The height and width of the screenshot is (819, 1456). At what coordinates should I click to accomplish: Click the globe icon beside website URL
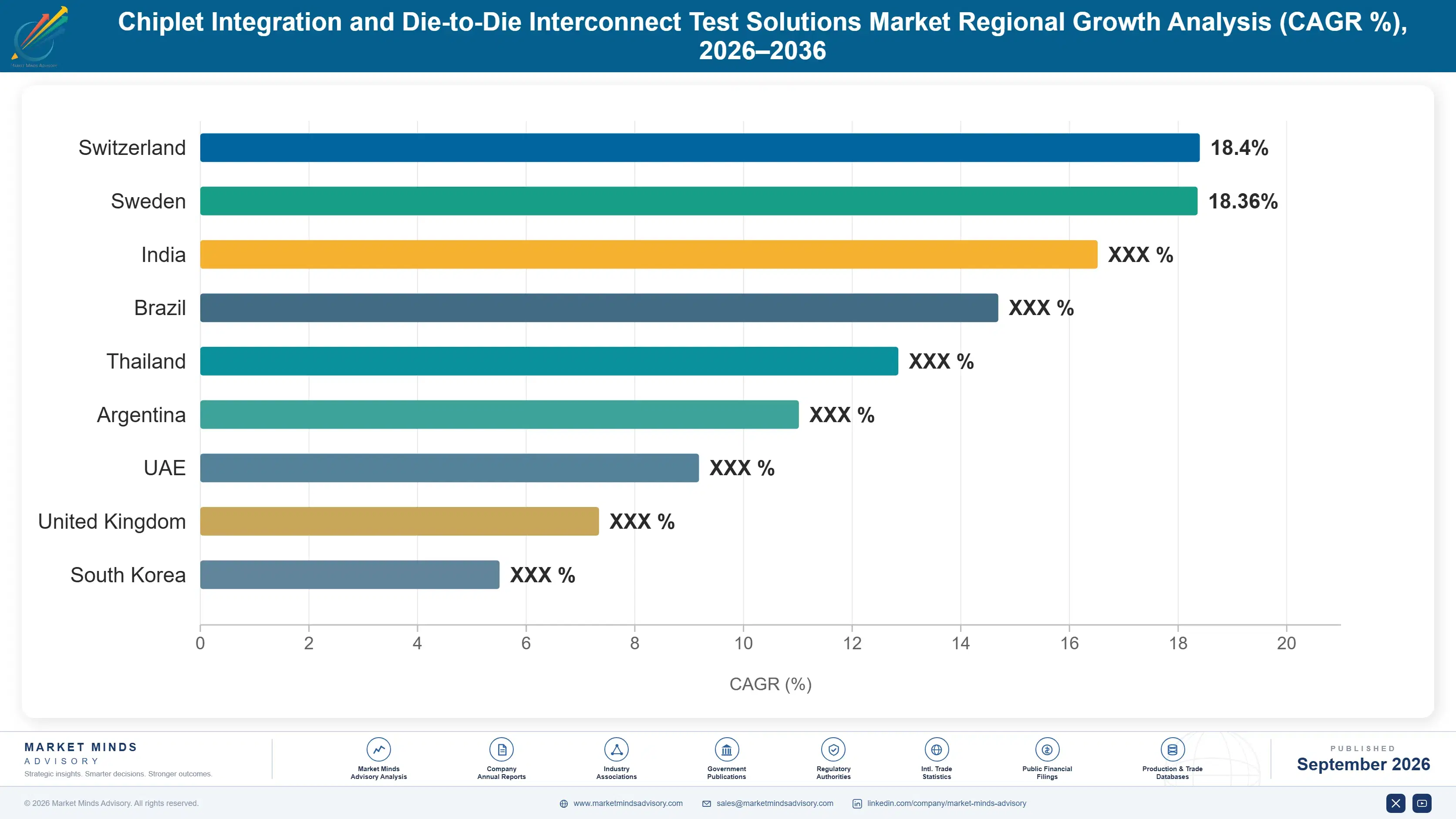click(x=563, y=804)
